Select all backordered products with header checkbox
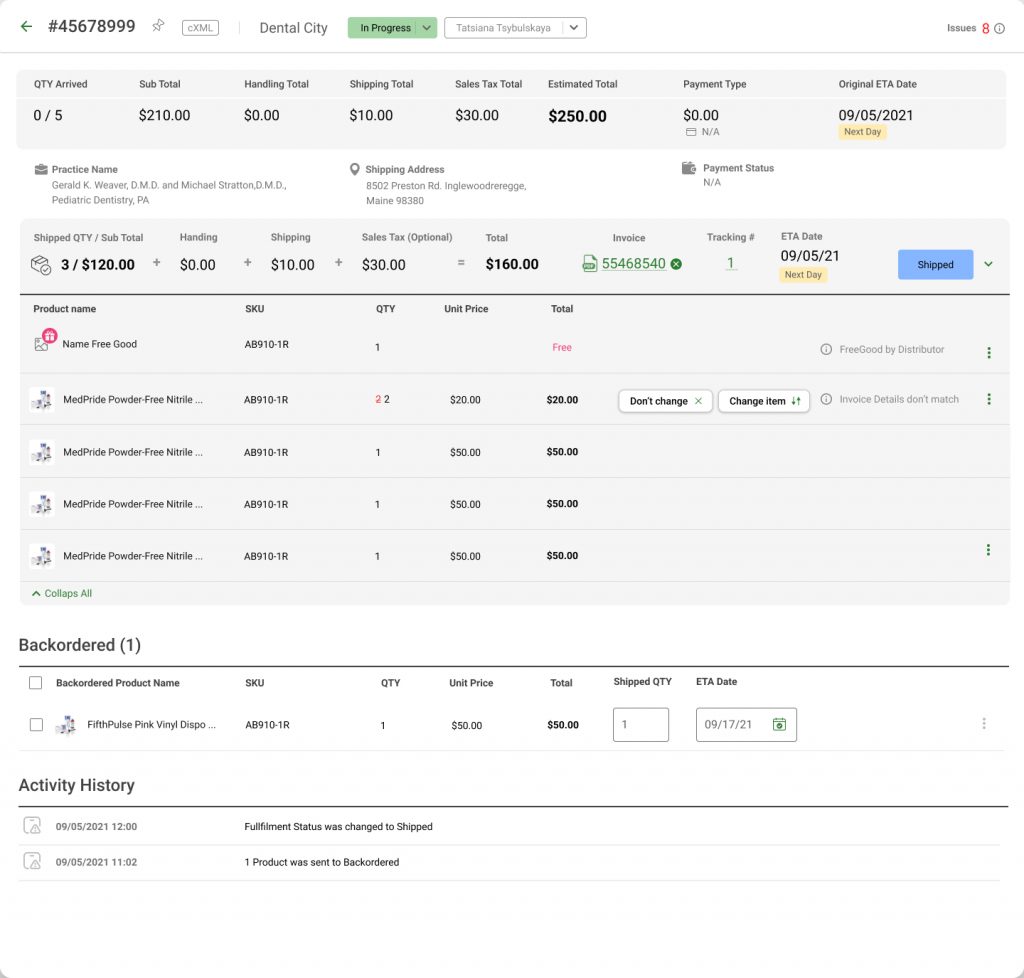1024x978 pixels. click(x=36, y=683)
